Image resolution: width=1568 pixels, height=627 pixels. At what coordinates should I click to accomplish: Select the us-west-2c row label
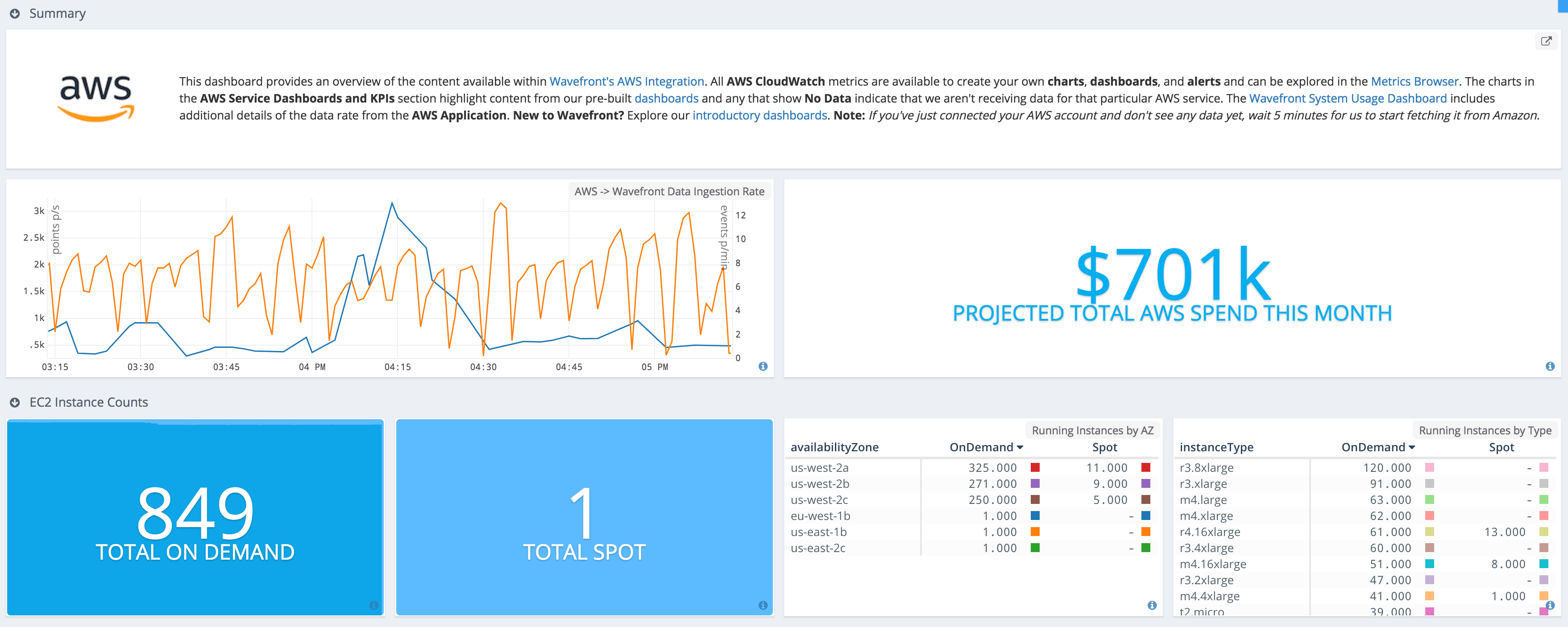click(819, 500)
